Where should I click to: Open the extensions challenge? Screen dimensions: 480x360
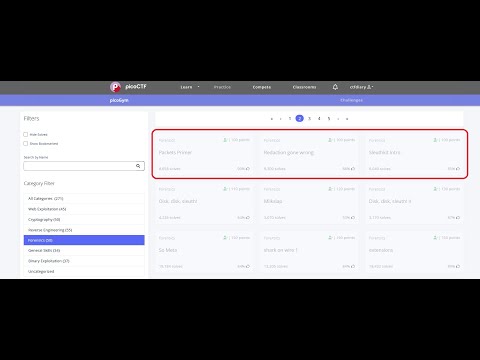[x=381, y=250]
